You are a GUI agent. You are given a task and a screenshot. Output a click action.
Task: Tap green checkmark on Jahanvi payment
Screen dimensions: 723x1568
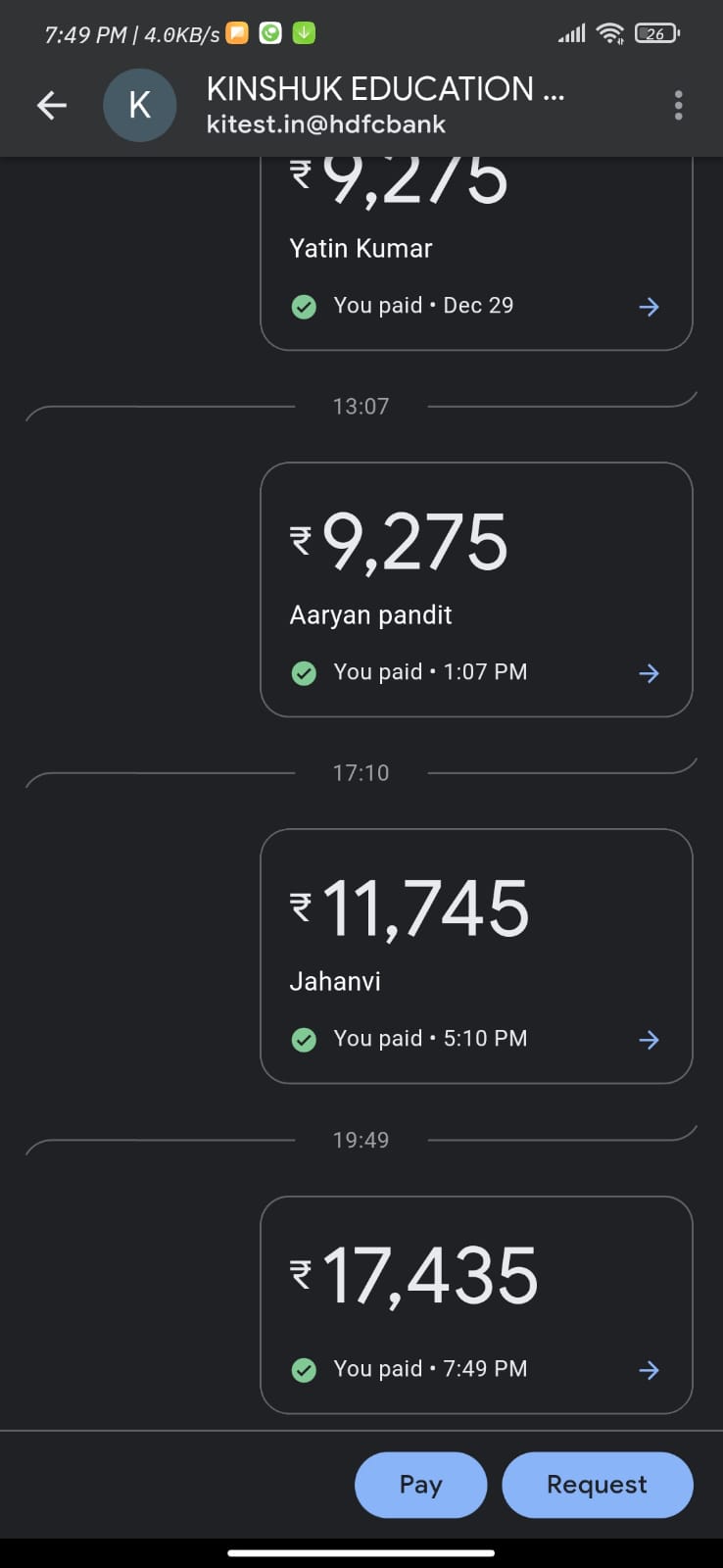[304, 1040]
